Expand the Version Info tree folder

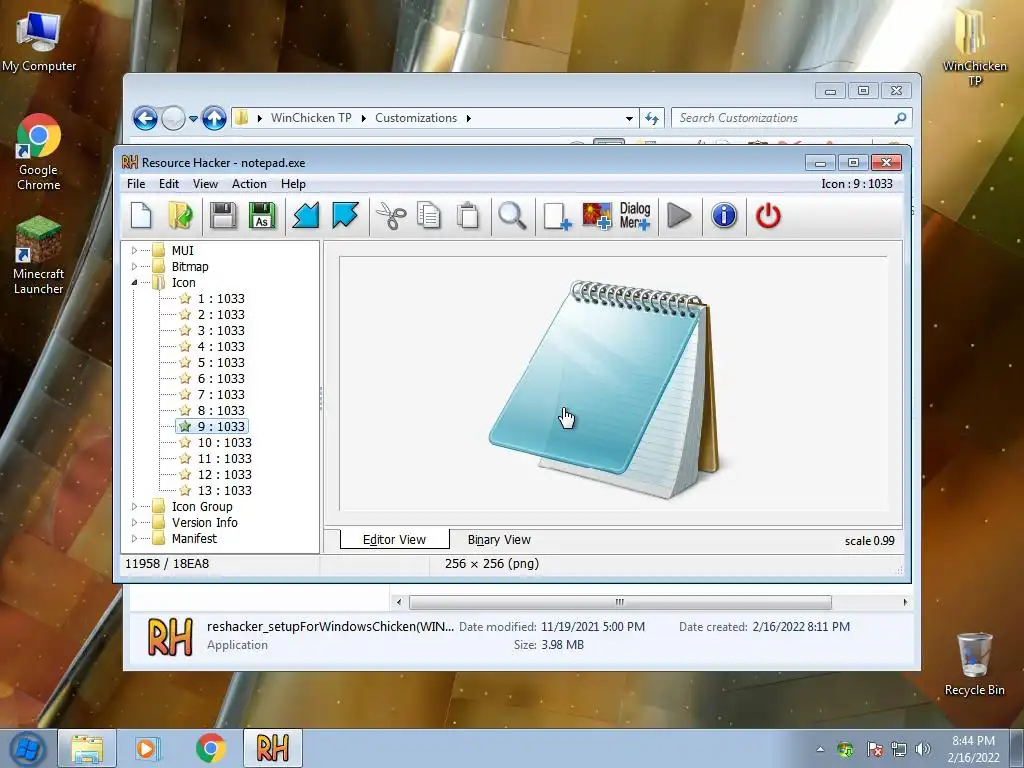135,522
